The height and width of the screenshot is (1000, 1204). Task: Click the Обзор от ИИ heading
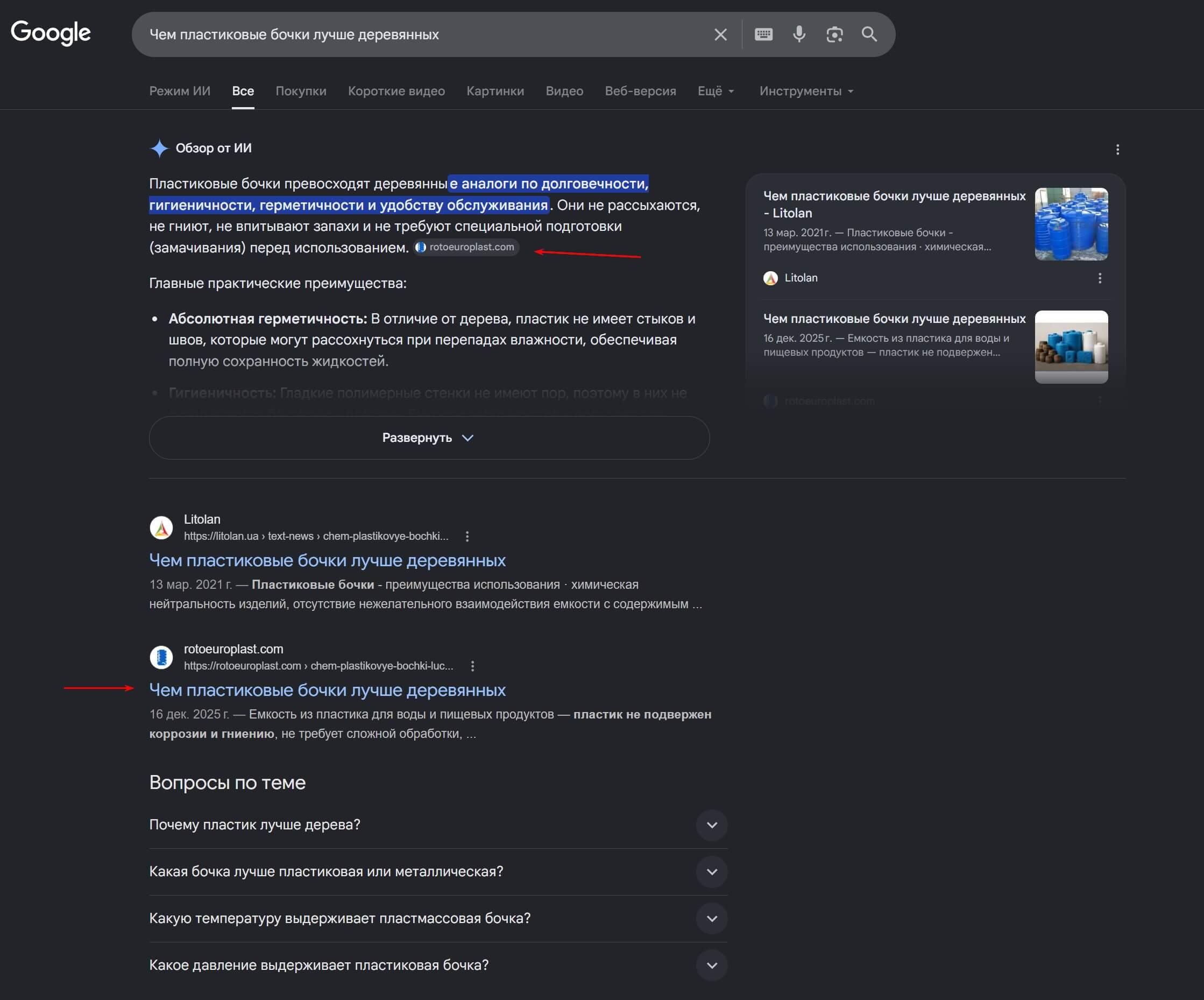click(x=213, y=148)
